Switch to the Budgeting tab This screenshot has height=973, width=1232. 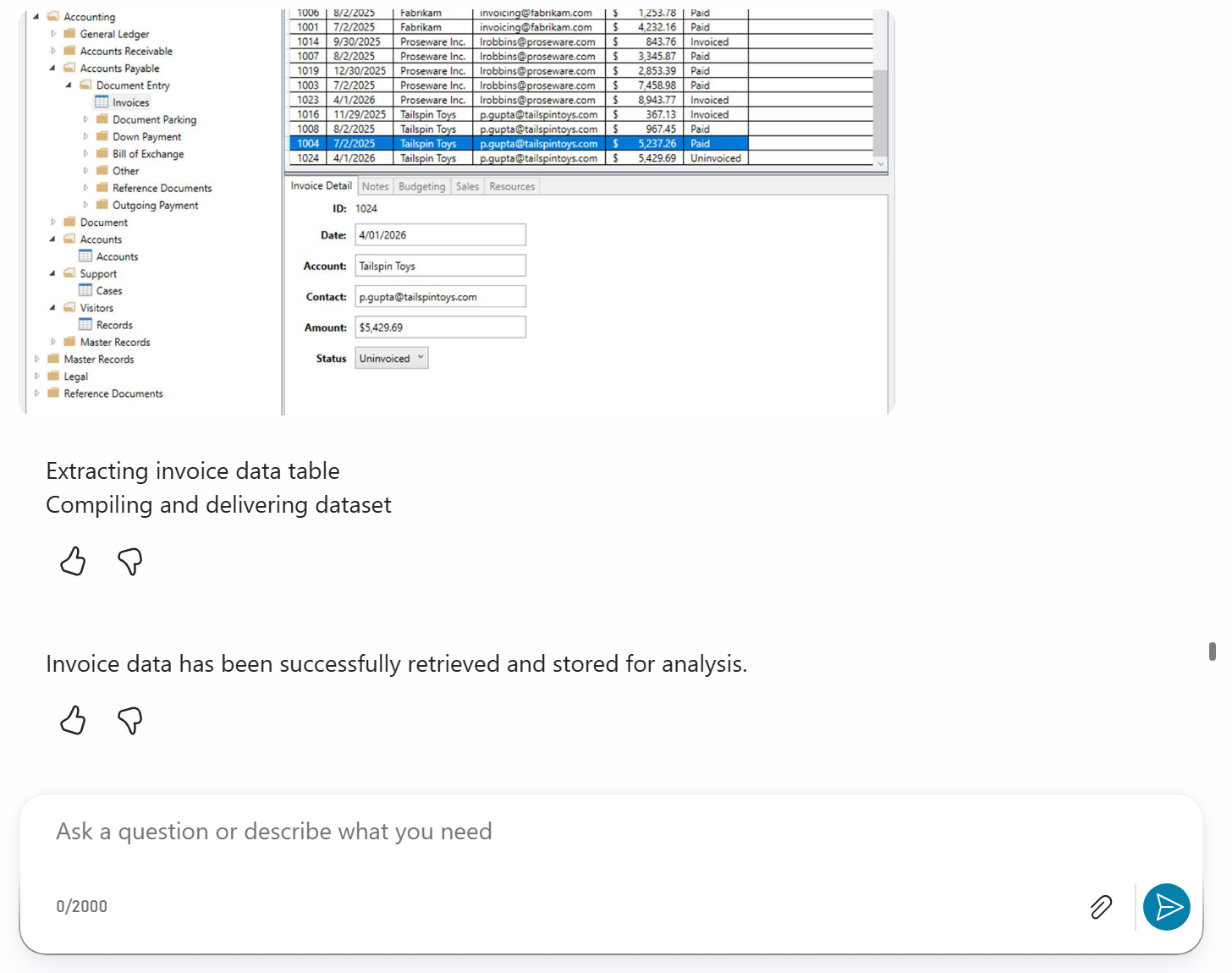click(x=421, y=186)
